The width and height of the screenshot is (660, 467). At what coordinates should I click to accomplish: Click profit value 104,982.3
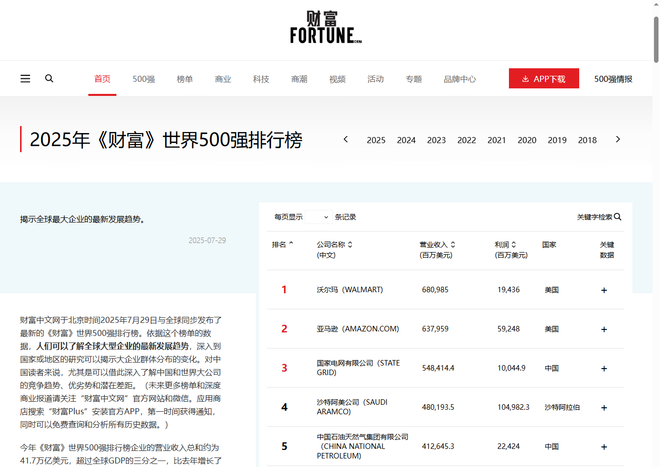[x=514, y=407]
